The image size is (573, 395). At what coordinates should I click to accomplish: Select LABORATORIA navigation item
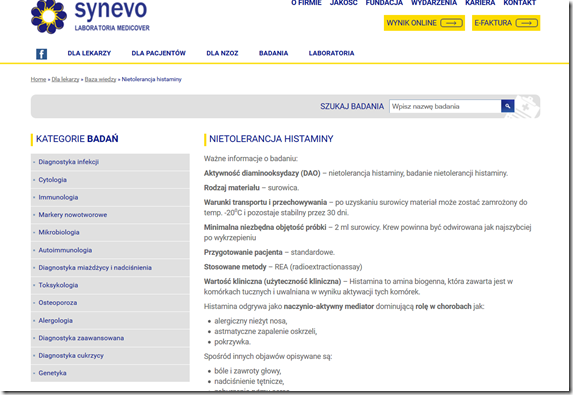(x=331, y=53)
